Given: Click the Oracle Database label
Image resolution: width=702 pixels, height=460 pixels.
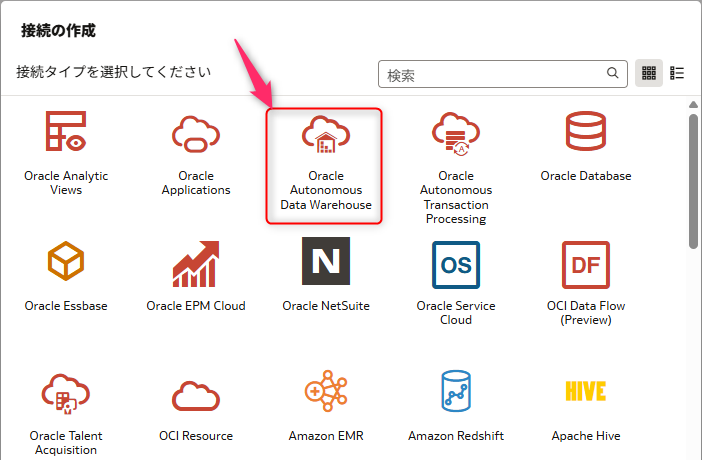Looking at the screenshot, I should pyautogui.click(x=586, y=176).
